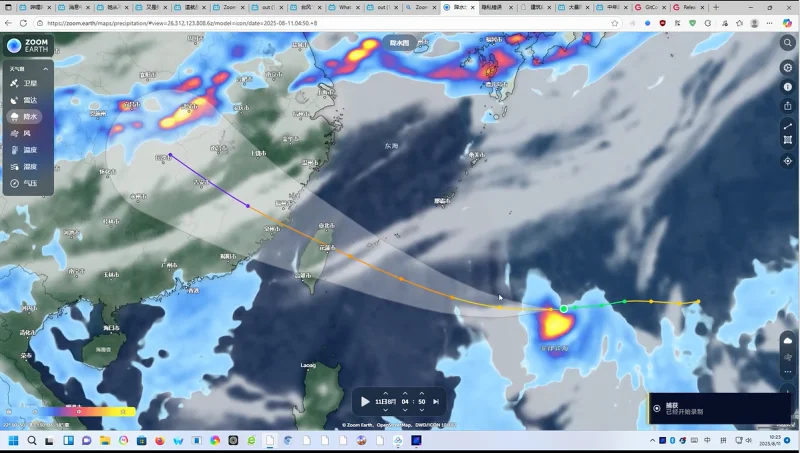Select the measure distance tool
Screen dimensions: 800x453
[788, 125]
